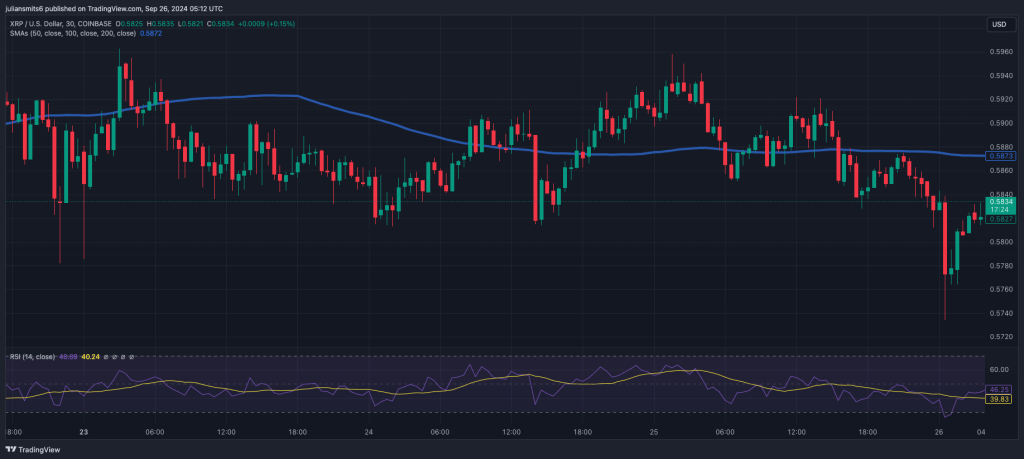Viewport: 1024px width, 459px height.
Task: Click the blue SMA value 0.5872
Action: pyautogui.click(x=151, y=33)
